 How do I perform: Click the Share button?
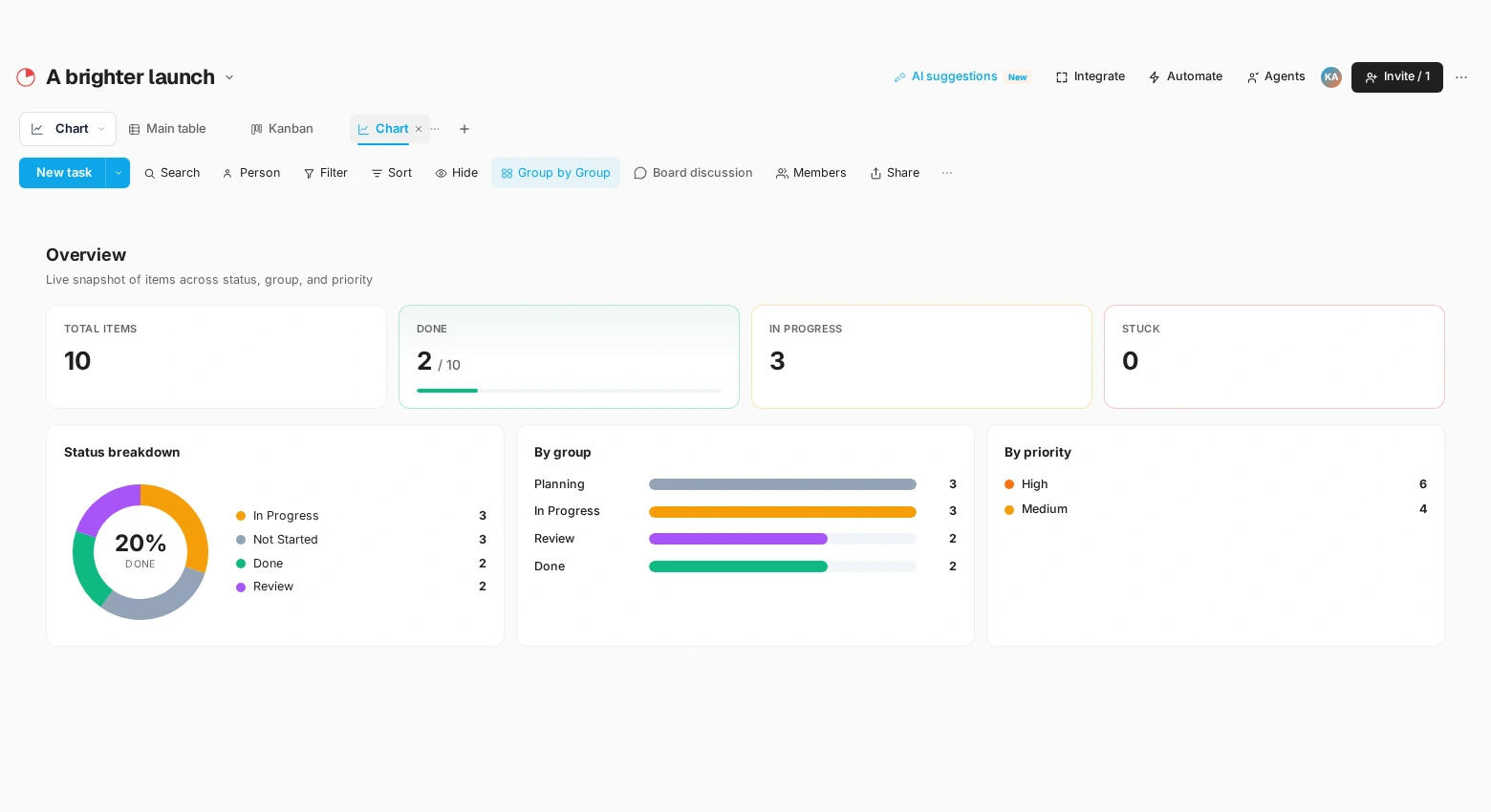pyautogui.click(x=895, y=173)
